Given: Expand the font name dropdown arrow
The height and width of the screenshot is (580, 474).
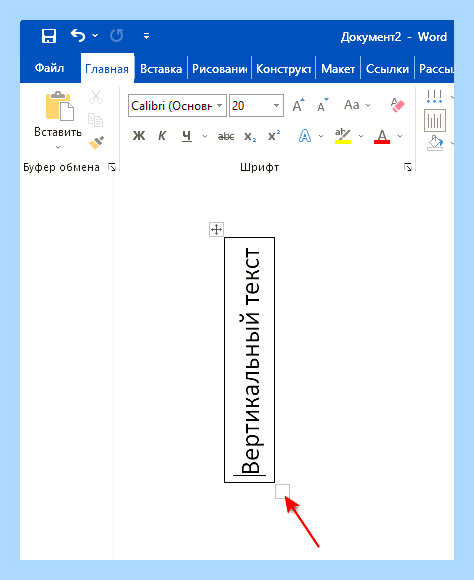Looking at the screenshot, I should pos(219,106).
